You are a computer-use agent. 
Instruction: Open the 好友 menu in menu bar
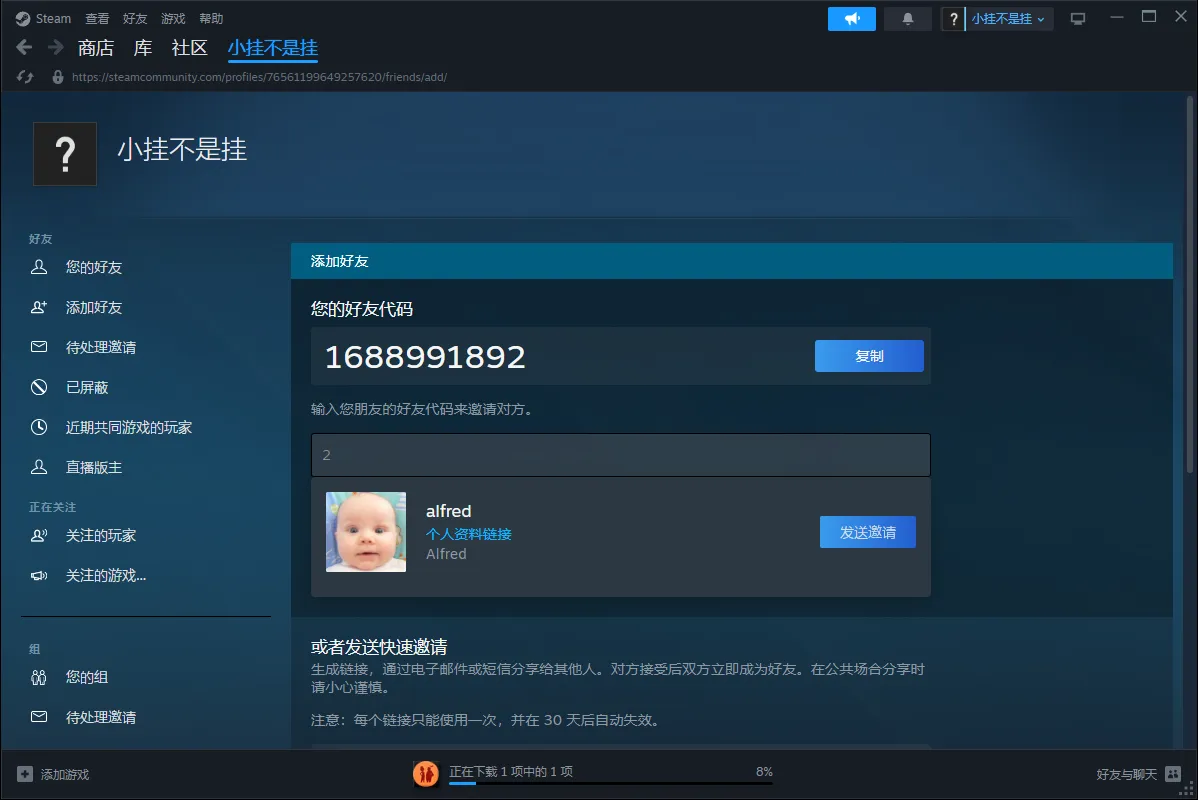tap(135, 19)
